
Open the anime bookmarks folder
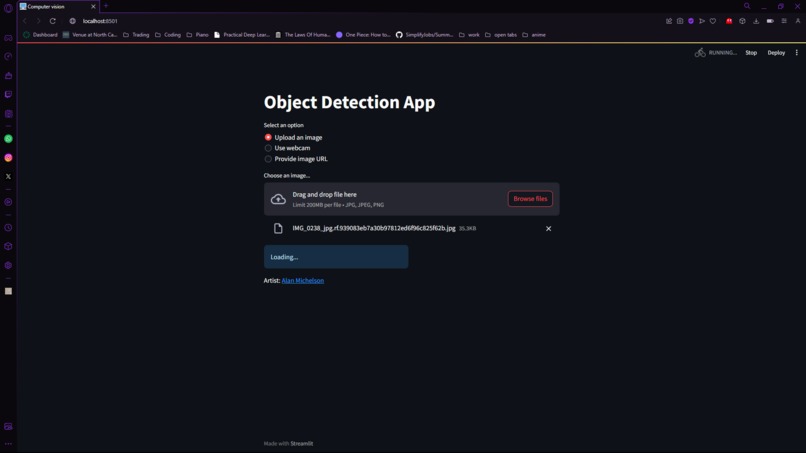point(534,35)
